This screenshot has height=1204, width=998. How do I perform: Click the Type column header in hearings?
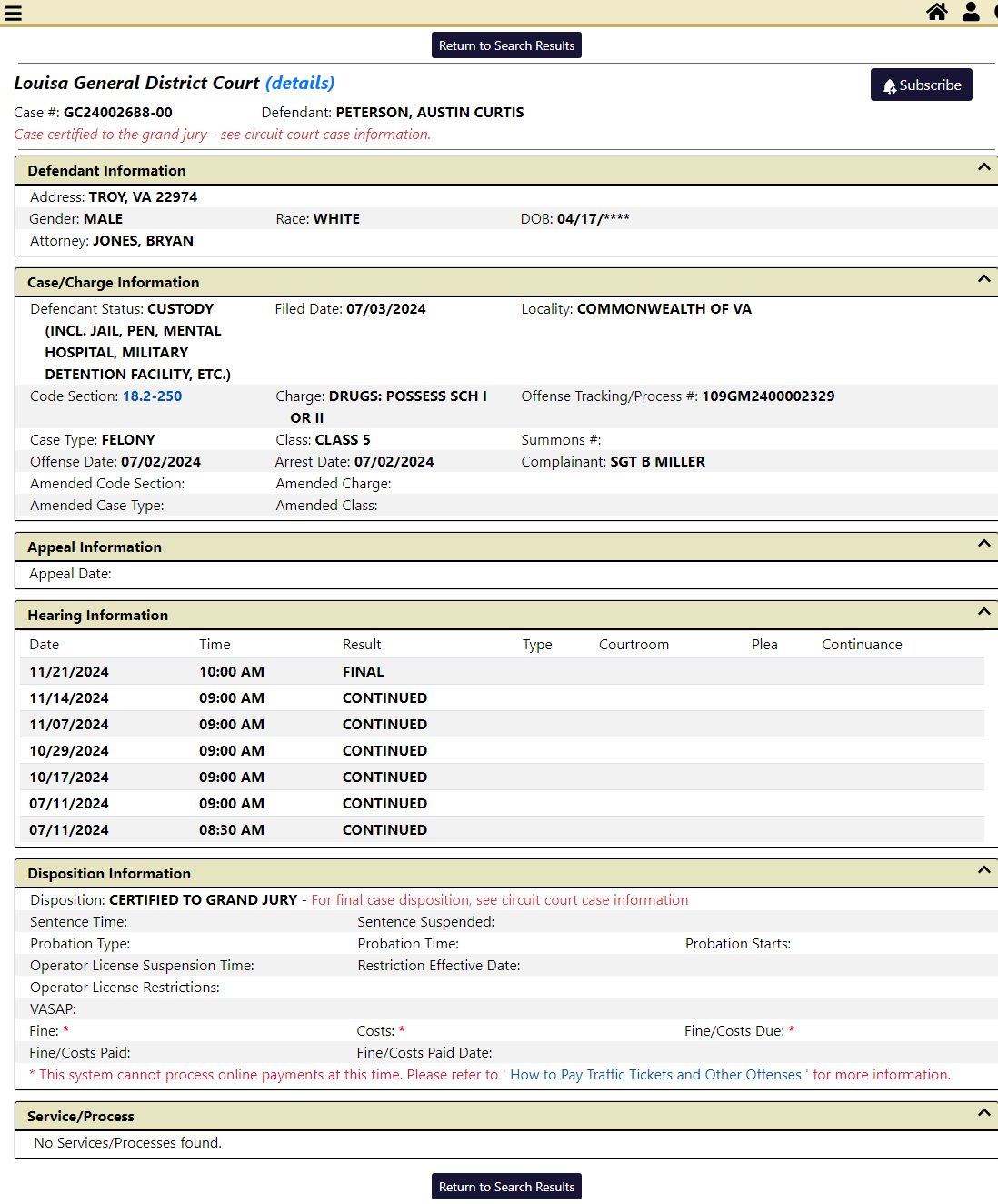click(537, 645)
